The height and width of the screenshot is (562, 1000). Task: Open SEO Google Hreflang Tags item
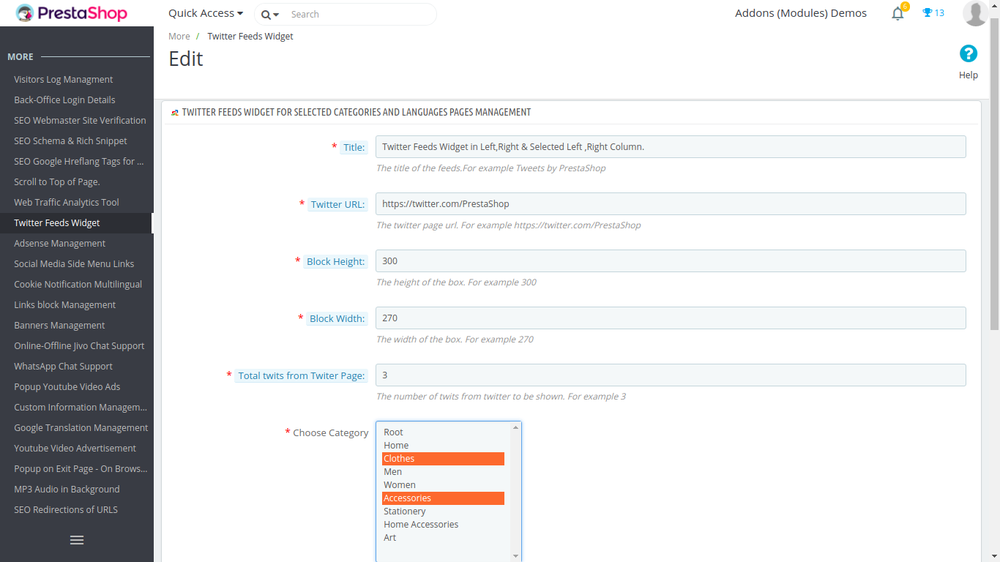[77, 161]
